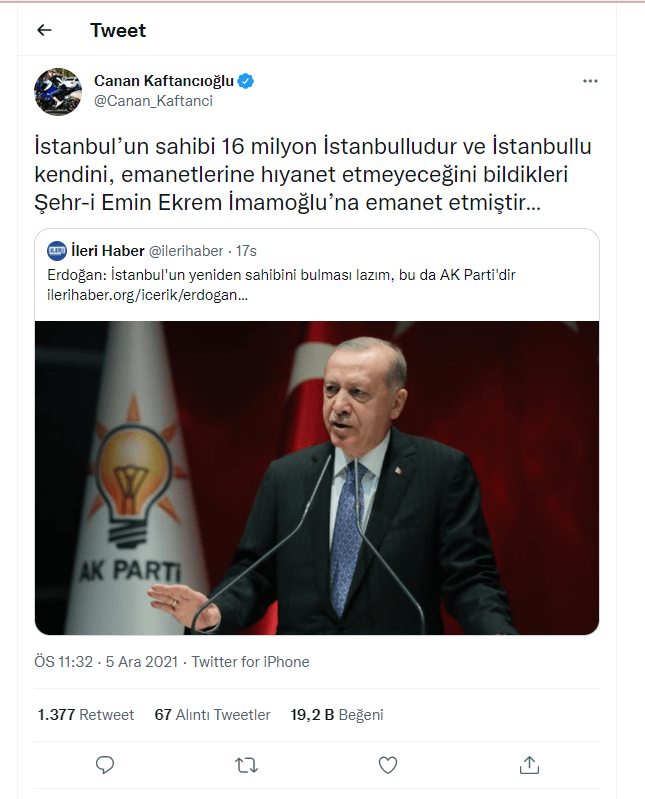Open Canan Kaftancıoğlu's profile picture
The image size is (645, 799).
(58, 92)
